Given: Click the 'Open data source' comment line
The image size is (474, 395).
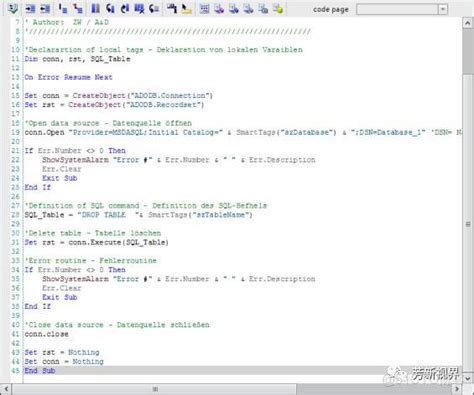Looking at the screenshot, I should click(x=108, y=123).
